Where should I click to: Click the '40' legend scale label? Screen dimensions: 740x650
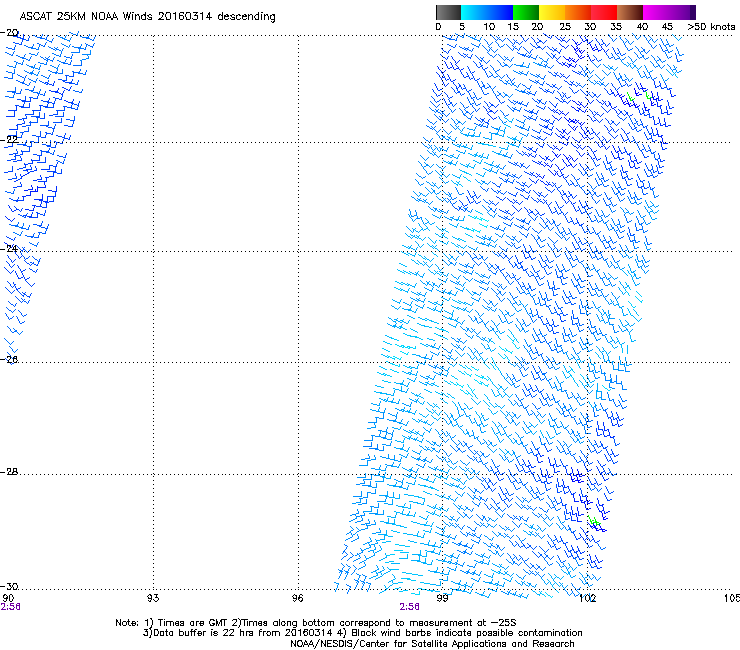coord(642,27)
